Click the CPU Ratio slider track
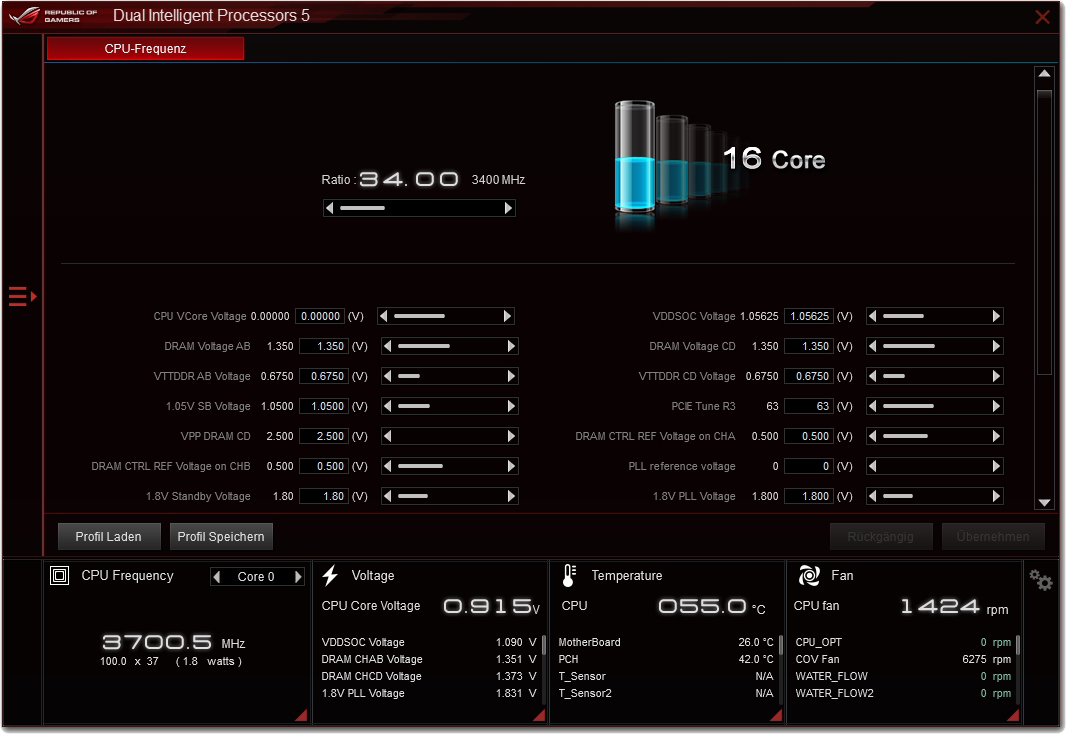 click(x=419, y=208)
